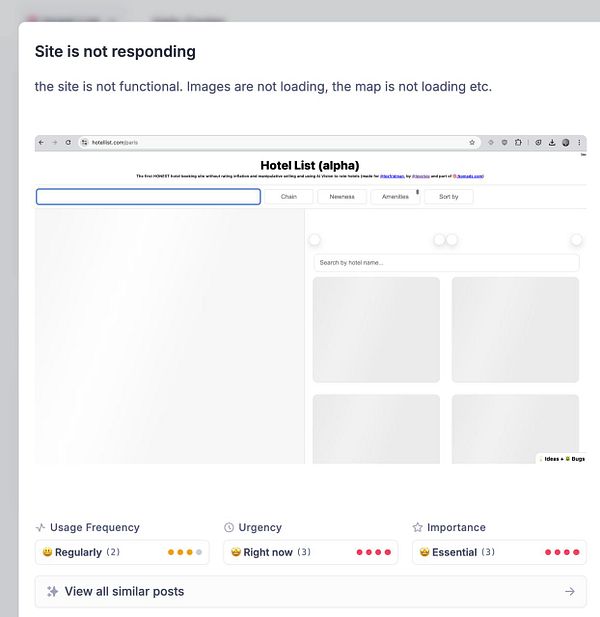
Task: Click the Search by hotel name field
Action: [x=446, y=262]
